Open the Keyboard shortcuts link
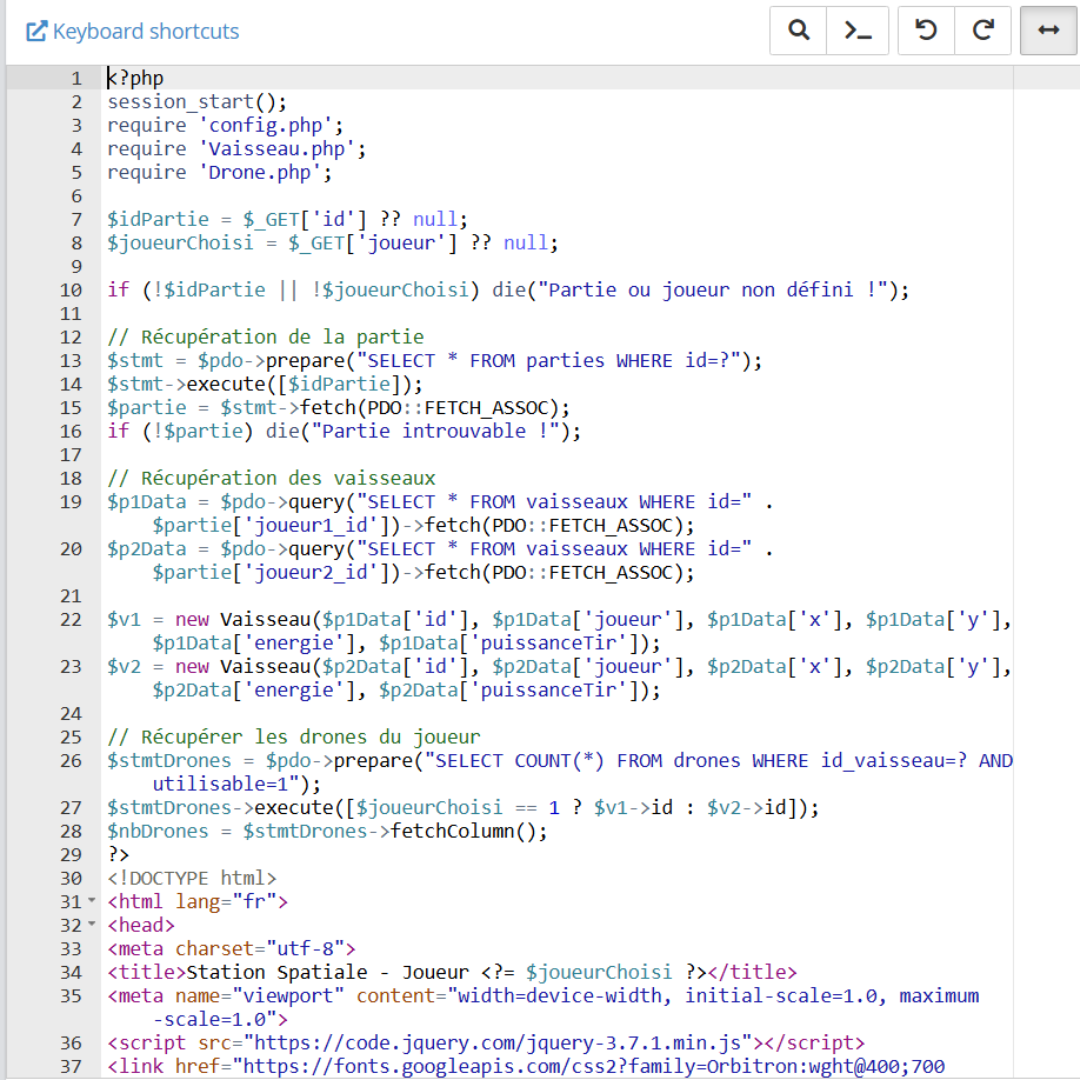1080x1080 pixels. click(146, 32)
